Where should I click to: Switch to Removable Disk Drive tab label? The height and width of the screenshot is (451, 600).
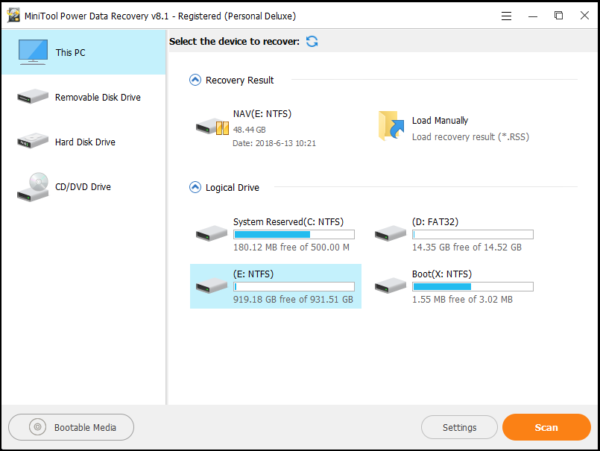pos(98,97)
